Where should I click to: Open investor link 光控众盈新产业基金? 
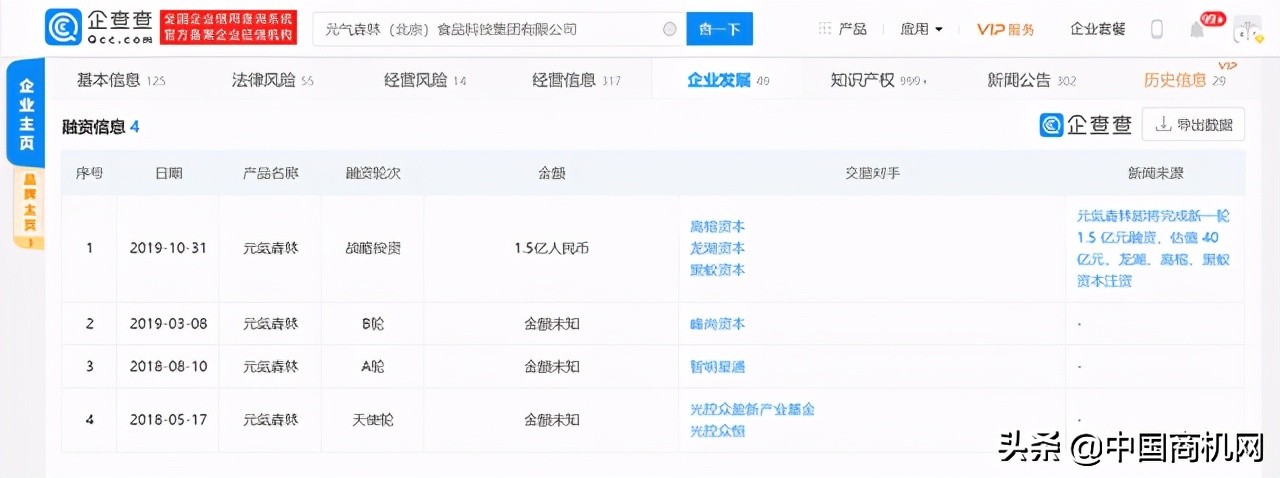point(752,409)
